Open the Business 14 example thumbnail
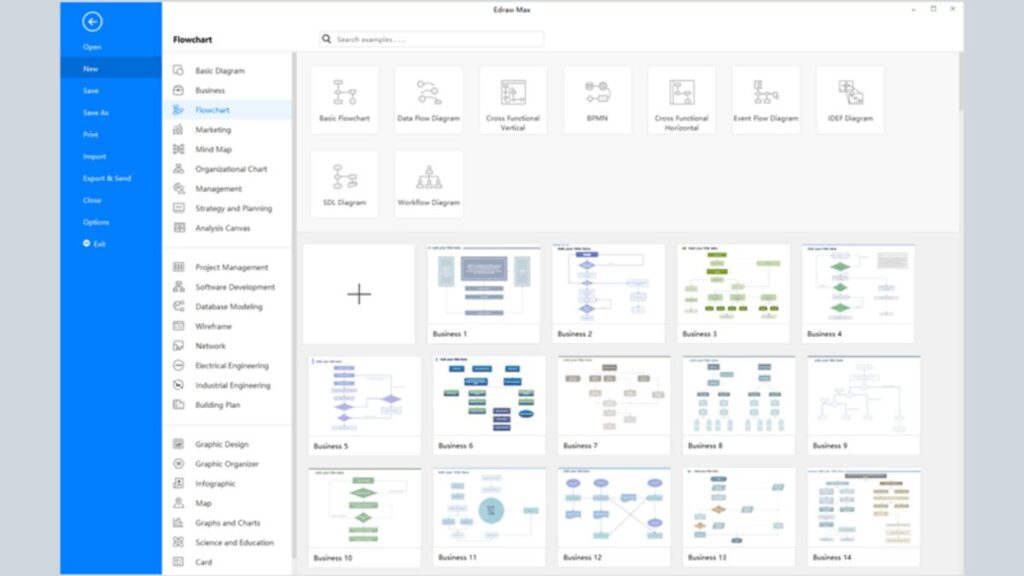The image size is (1024, 576). coord(864,517)
